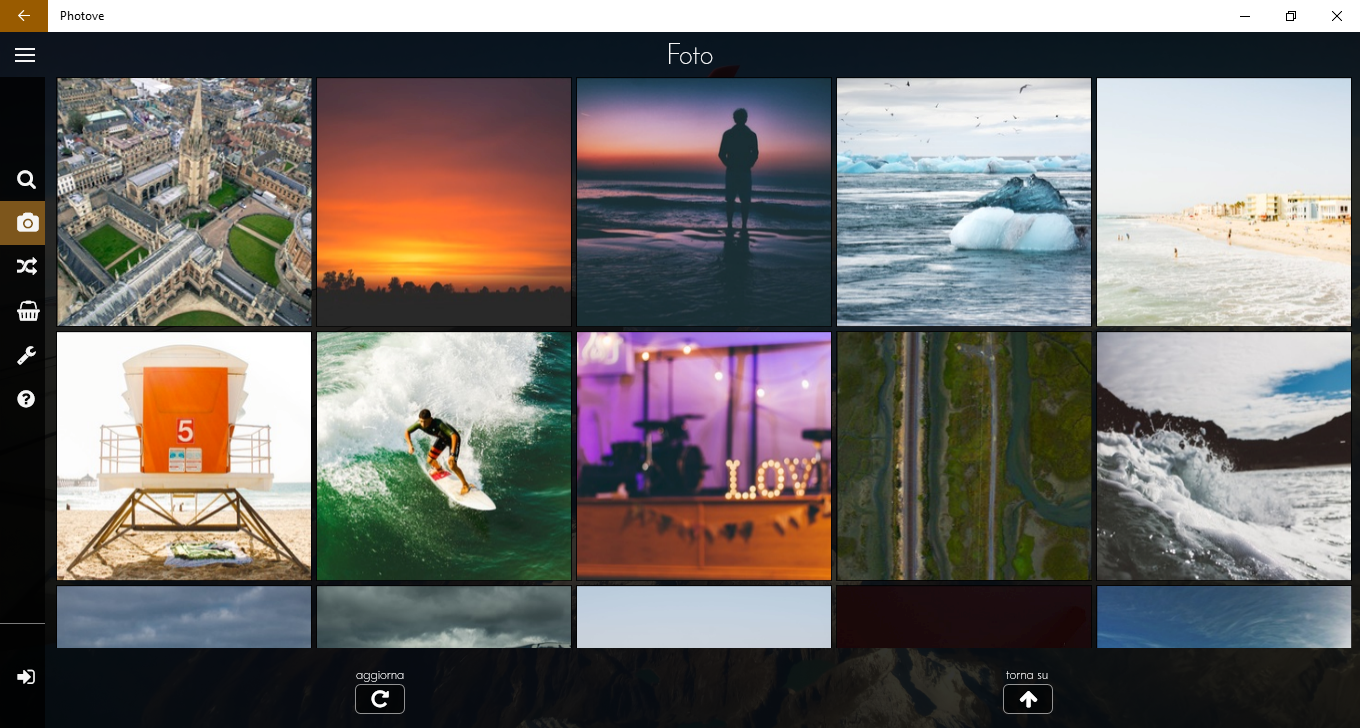Viewport: 1360px width, 728px height.
Task: Click the Photove title bar text
Action: [x=82, y=16]
